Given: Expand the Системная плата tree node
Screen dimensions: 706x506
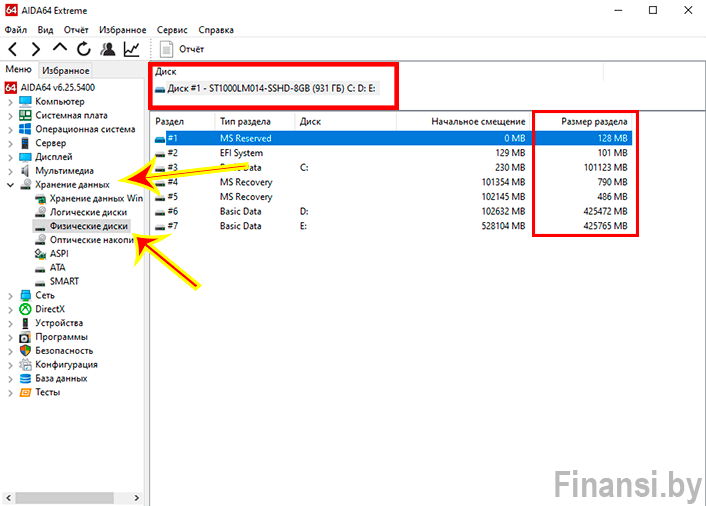Looking at the screenshot, I should coord(10,116).
